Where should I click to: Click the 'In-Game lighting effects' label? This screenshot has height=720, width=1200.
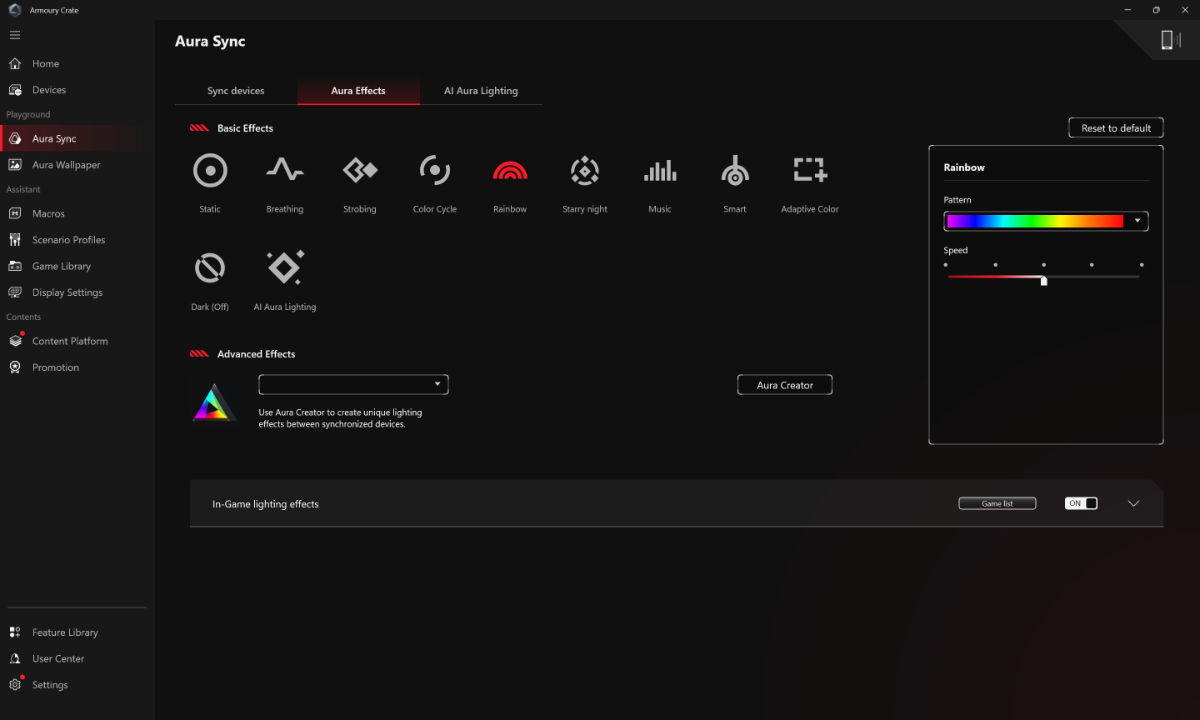tap(265, 504)
